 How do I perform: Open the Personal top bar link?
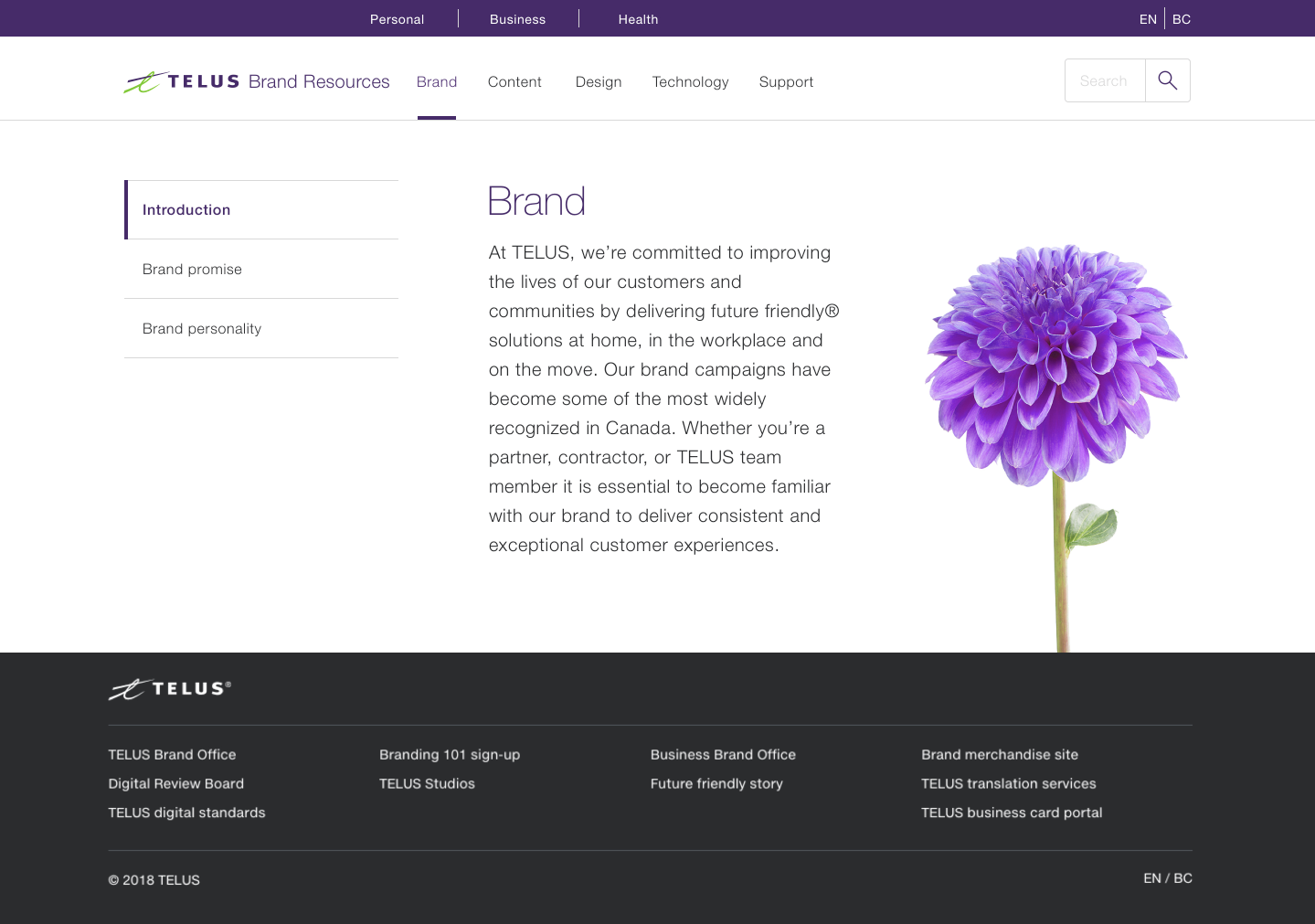pyautogui.click(x=397, y=19)
